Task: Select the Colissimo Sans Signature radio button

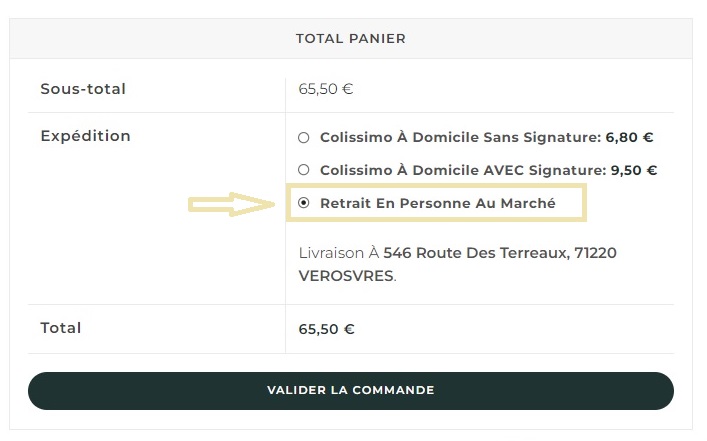Action: tap(304, 138)
